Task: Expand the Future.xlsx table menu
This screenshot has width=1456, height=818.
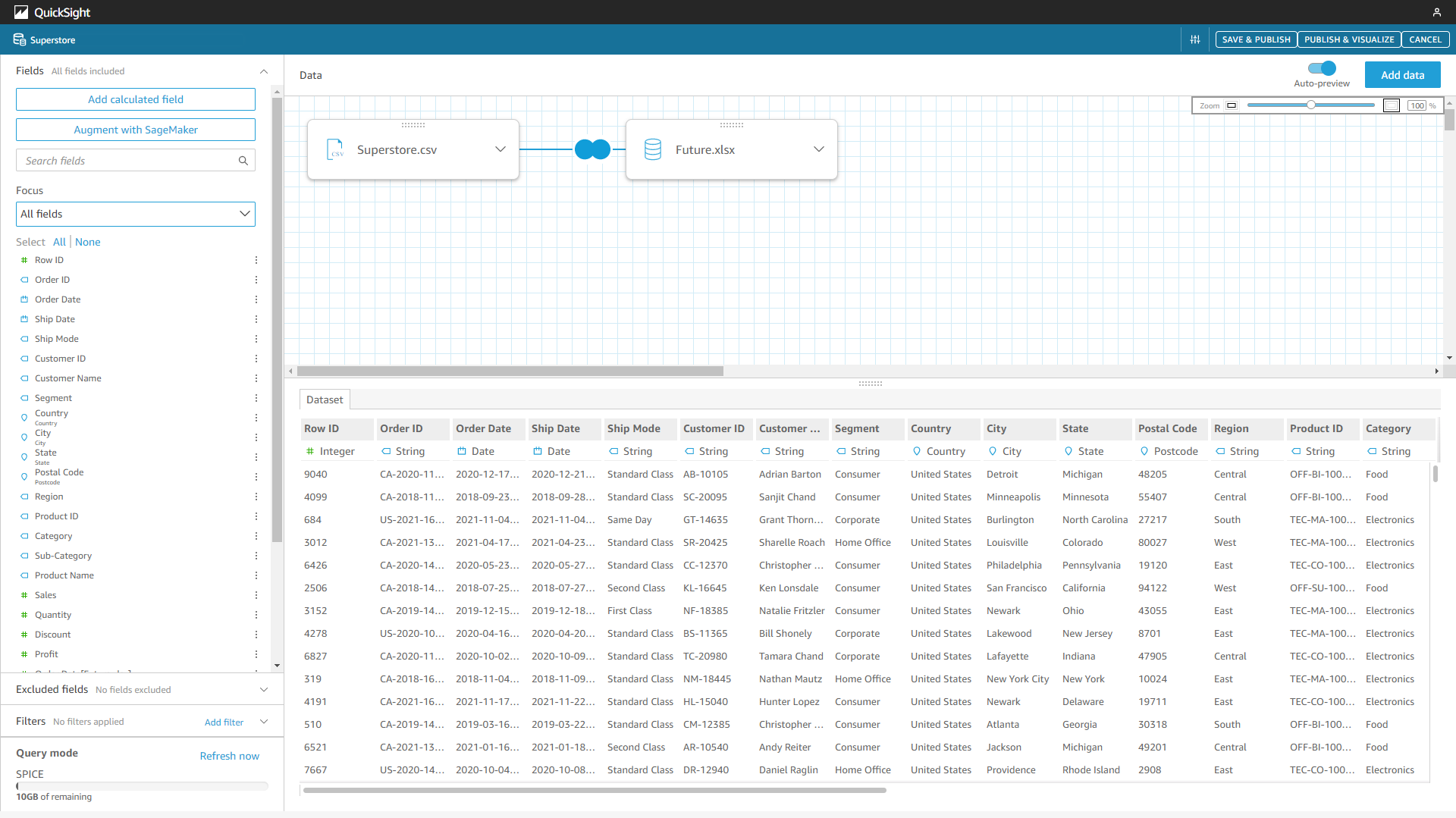Action: (819, 149)
